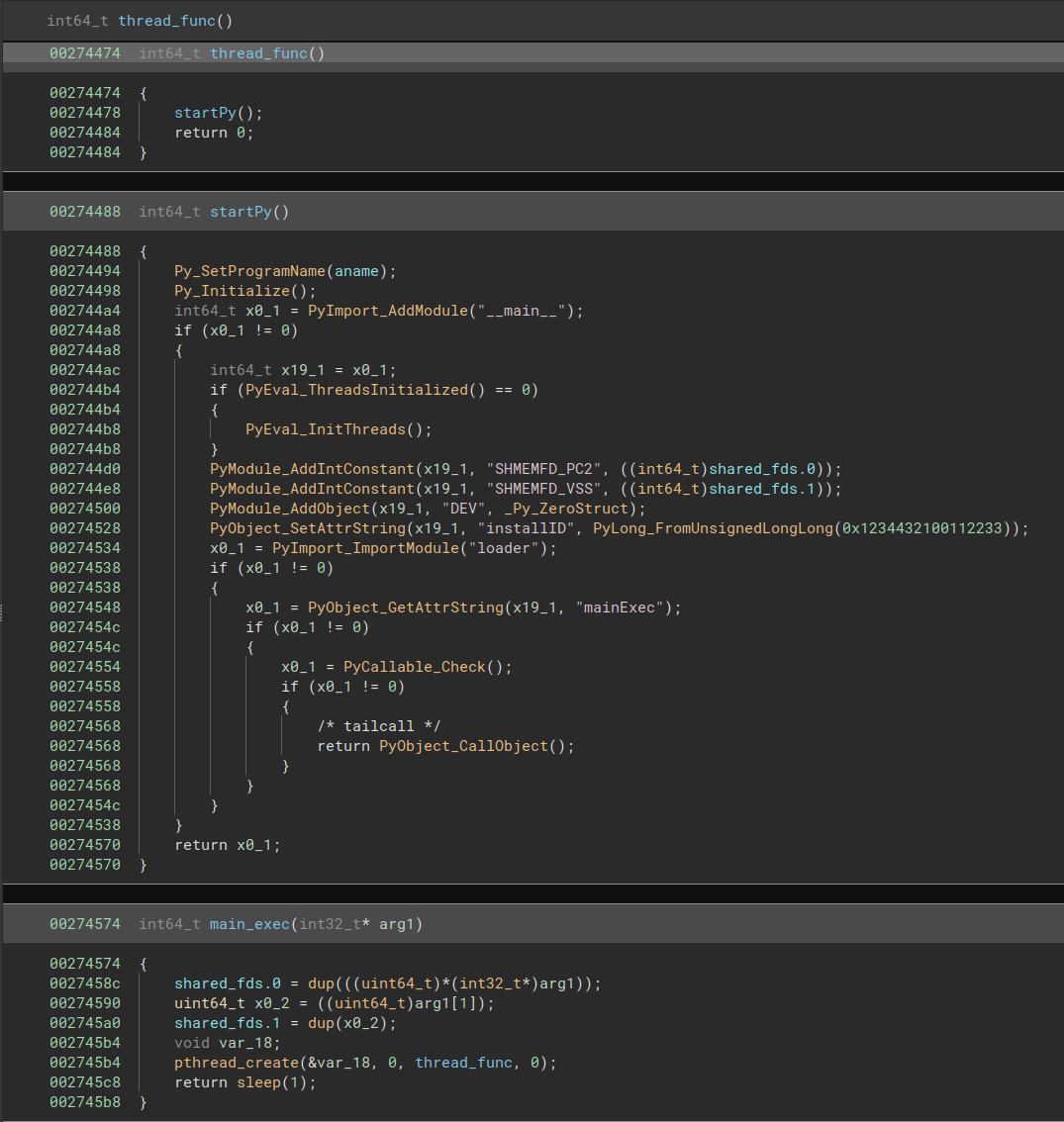The width and height of the screenshot is (1064, 1122).
Task: Click address 00274478
Action: click(x=85, y=113)
